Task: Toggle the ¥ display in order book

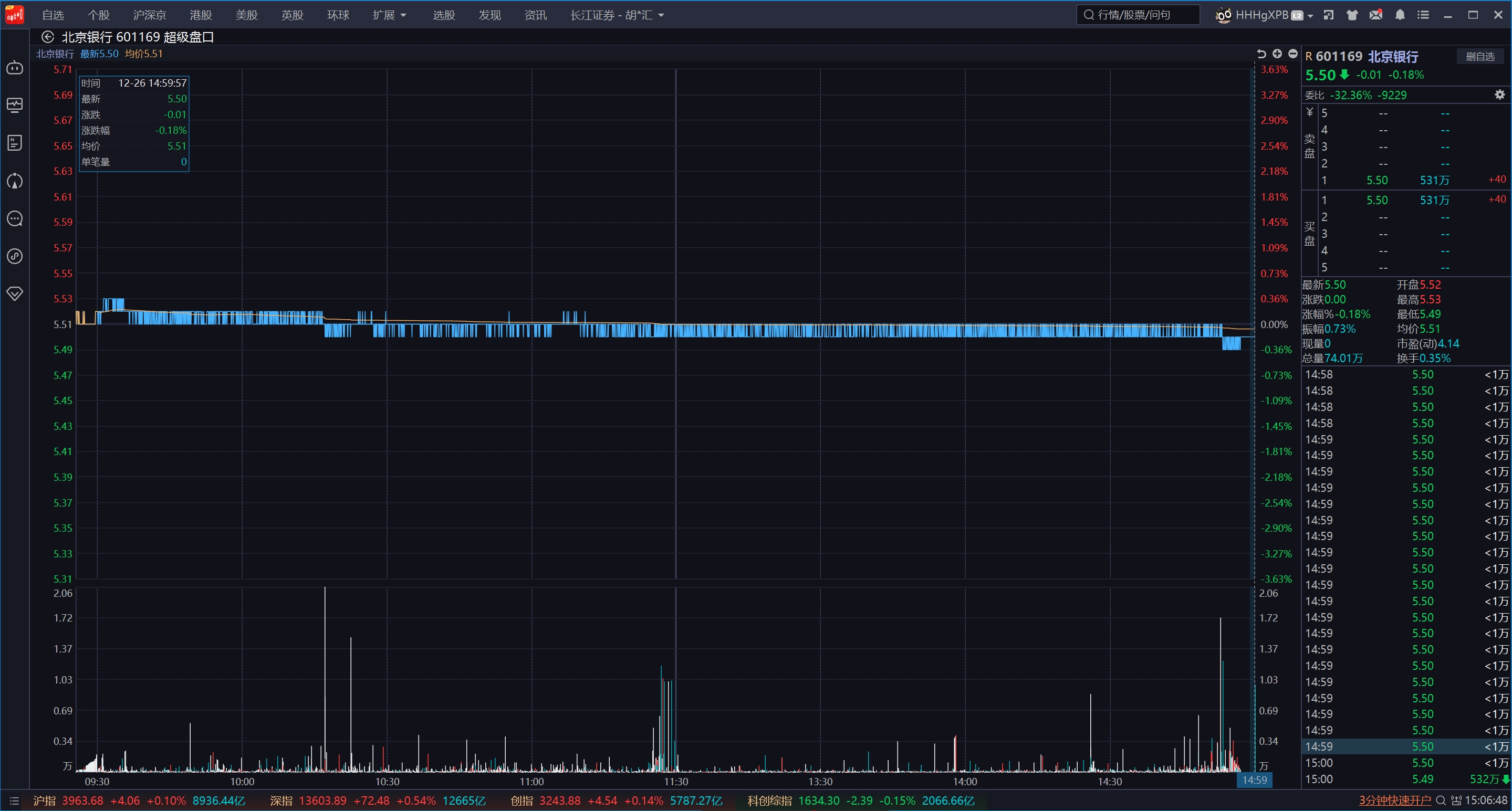Action: (1309, 112)
